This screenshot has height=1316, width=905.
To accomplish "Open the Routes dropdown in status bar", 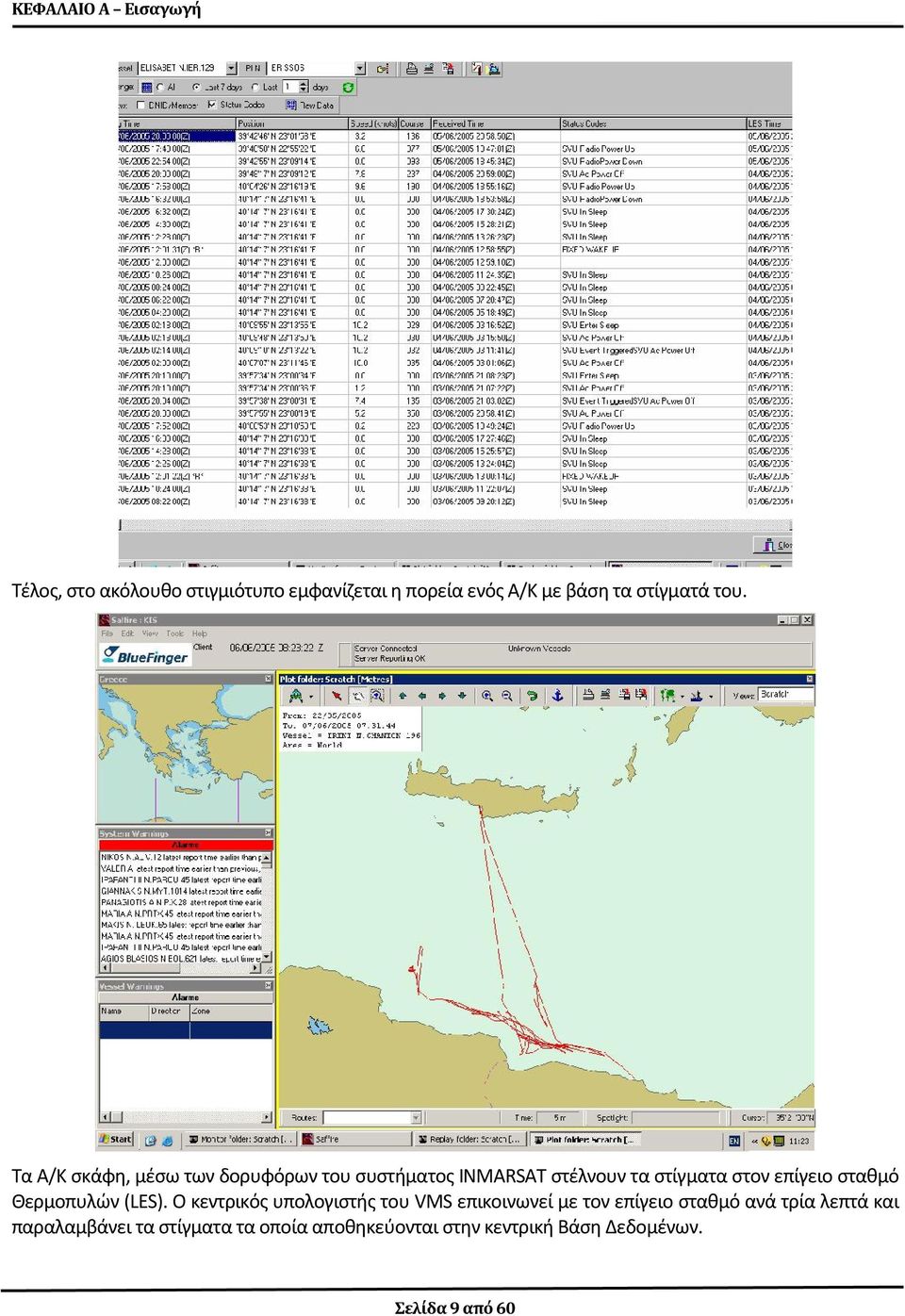I will coord(416,1118).
